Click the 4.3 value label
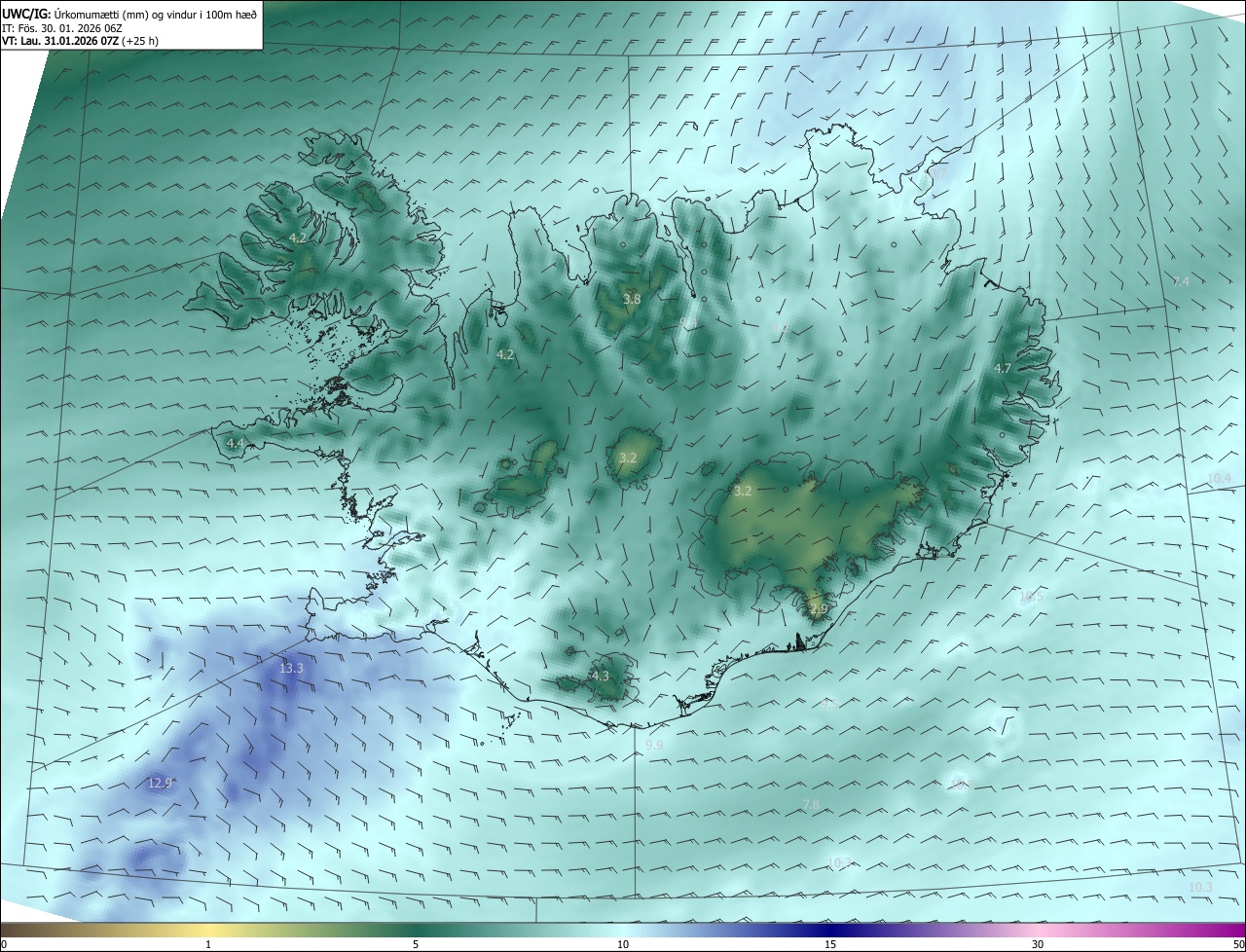 (600, 676)
